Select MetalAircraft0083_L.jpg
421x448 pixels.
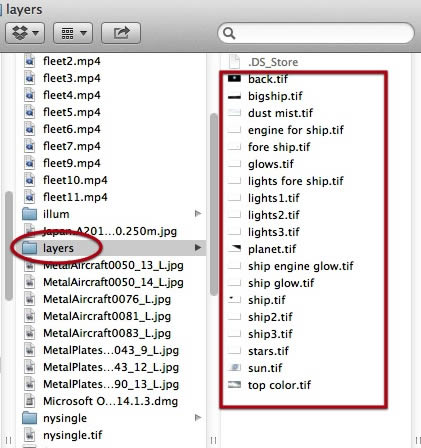[x=107, y=333]
